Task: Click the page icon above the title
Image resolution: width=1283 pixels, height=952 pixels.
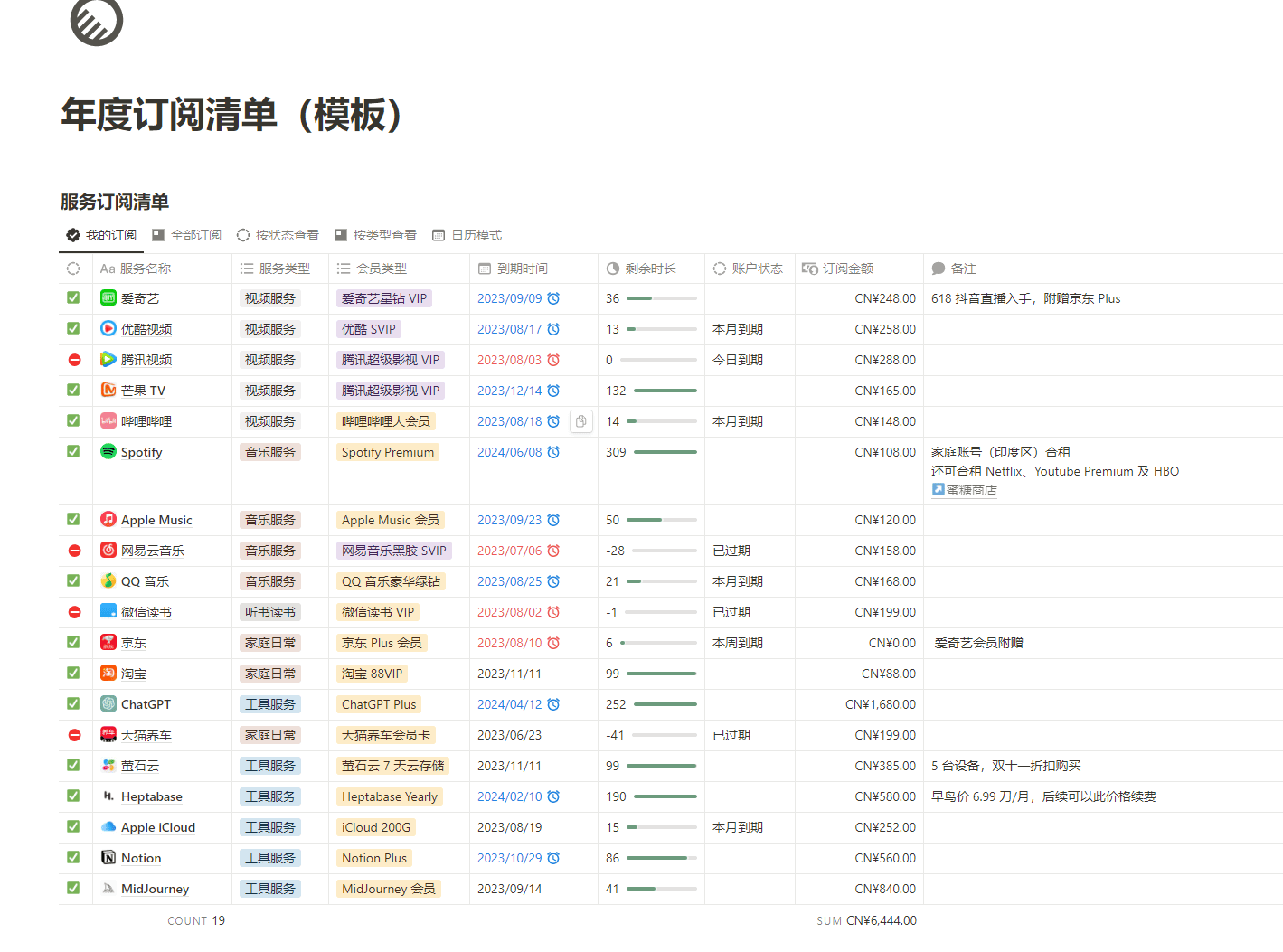Action: [x=97, y=20]
